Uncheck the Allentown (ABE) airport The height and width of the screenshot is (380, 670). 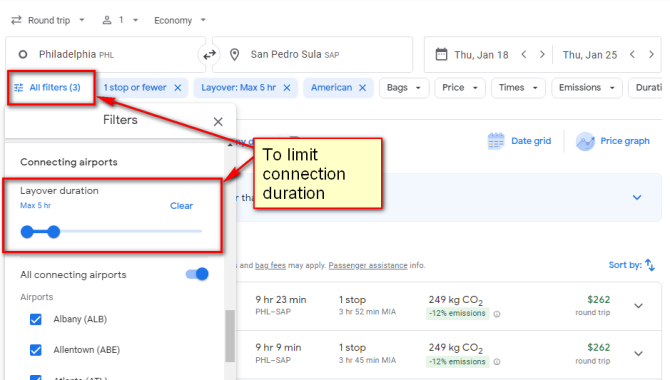tap(36, 350)
